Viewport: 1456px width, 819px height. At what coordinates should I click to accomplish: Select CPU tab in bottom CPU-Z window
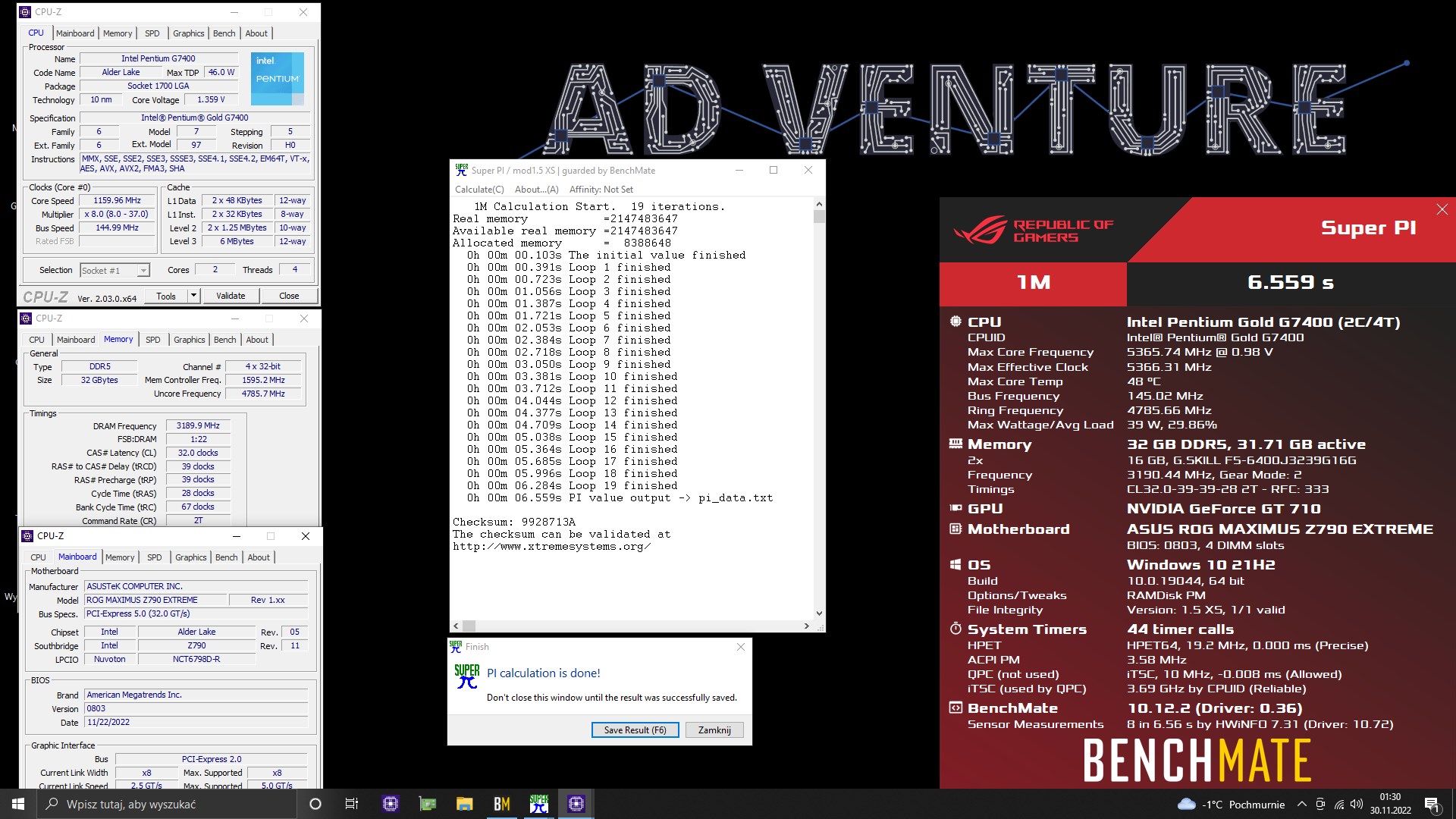coord(38,557)
